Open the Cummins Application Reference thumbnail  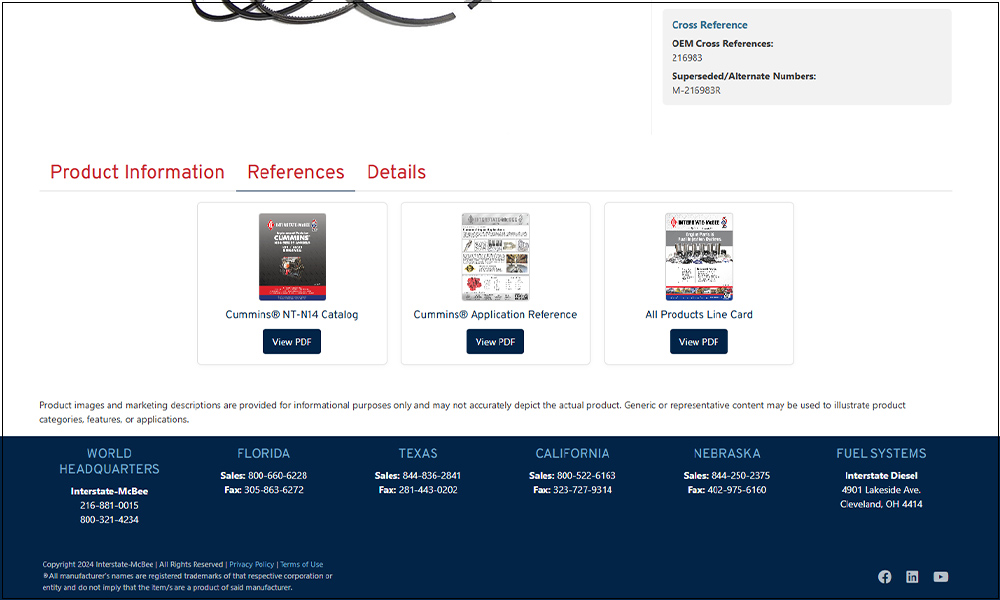tap(495, 257)
